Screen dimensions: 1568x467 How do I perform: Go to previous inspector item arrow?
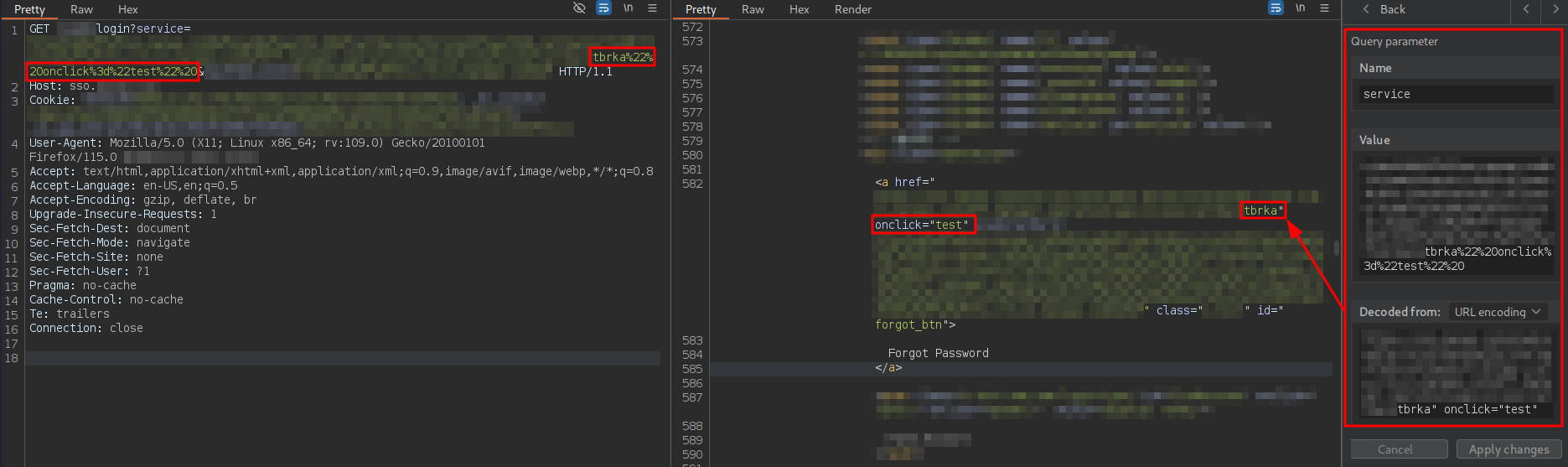(1526, 9)
